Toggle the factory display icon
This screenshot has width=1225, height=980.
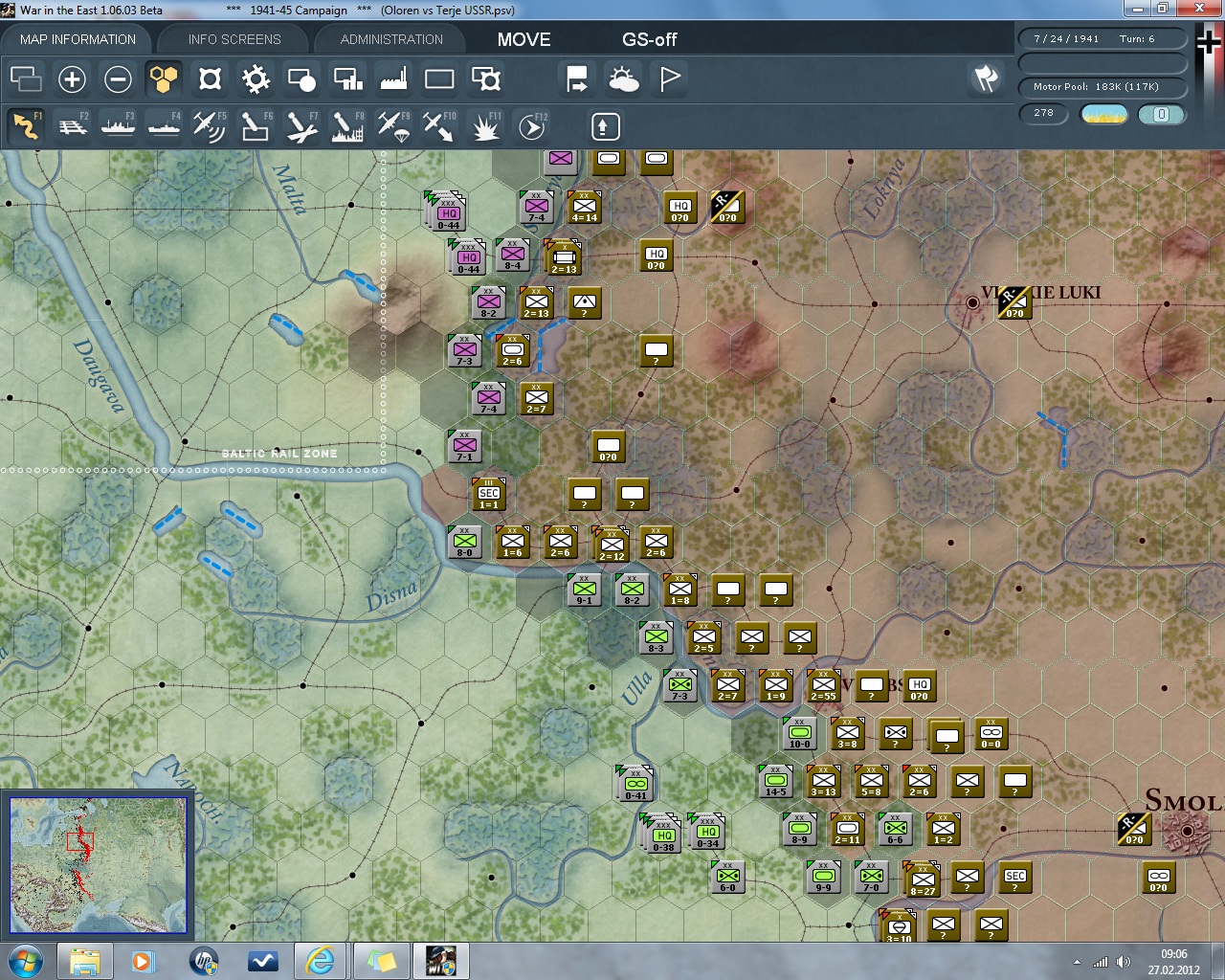point(393,78)
